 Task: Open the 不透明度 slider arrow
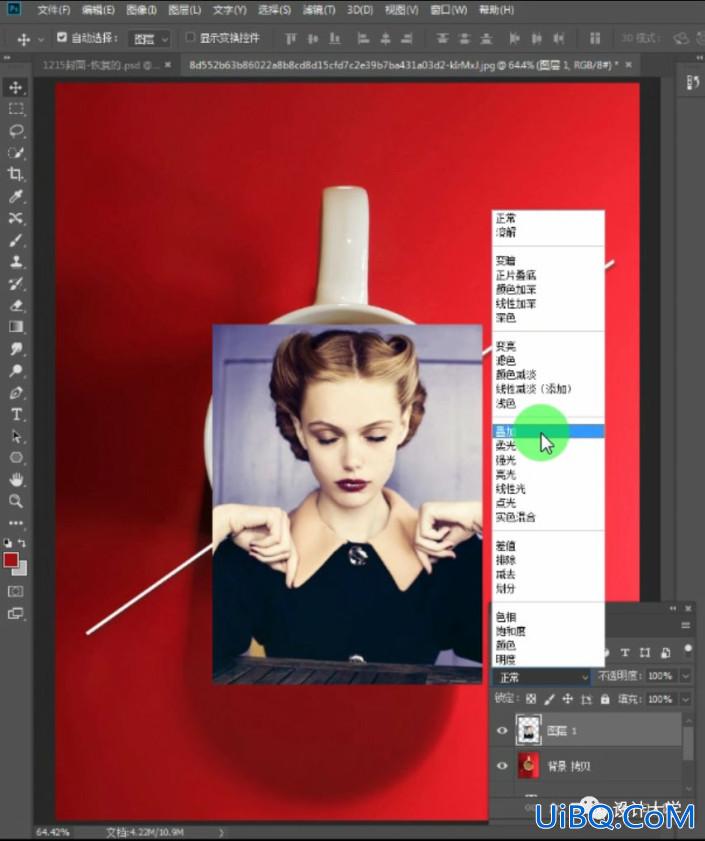click(x=686, y=676)
